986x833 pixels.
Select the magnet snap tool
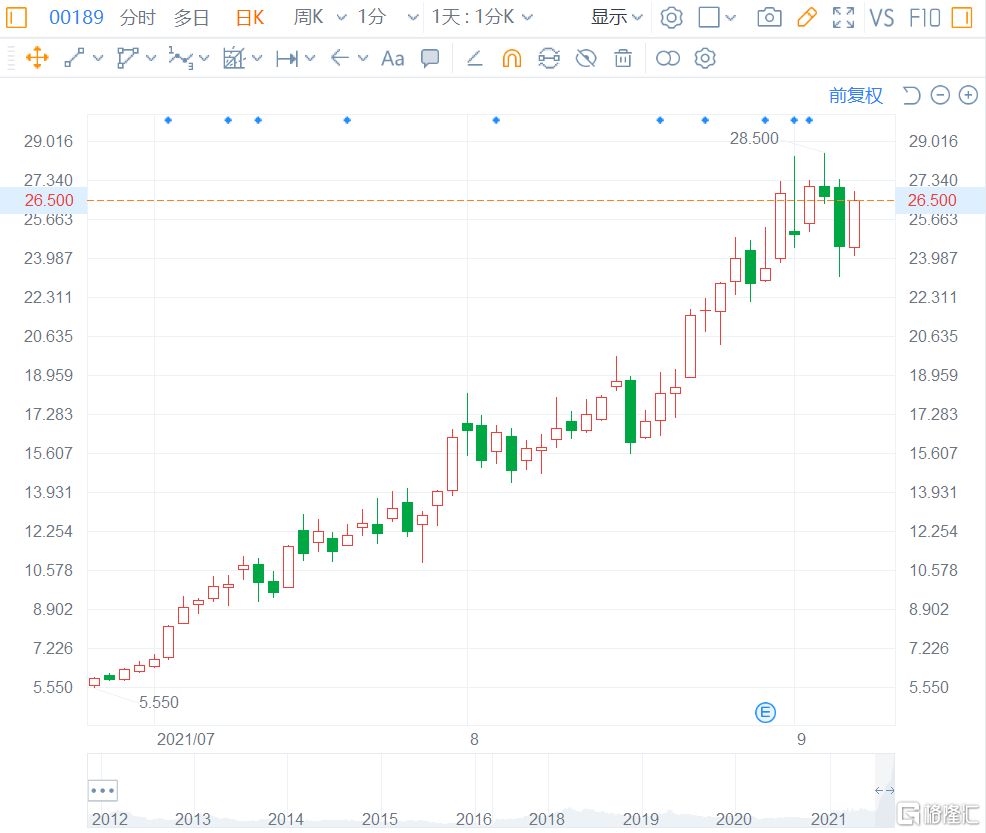pyautogui.click(x=511, y=58)
